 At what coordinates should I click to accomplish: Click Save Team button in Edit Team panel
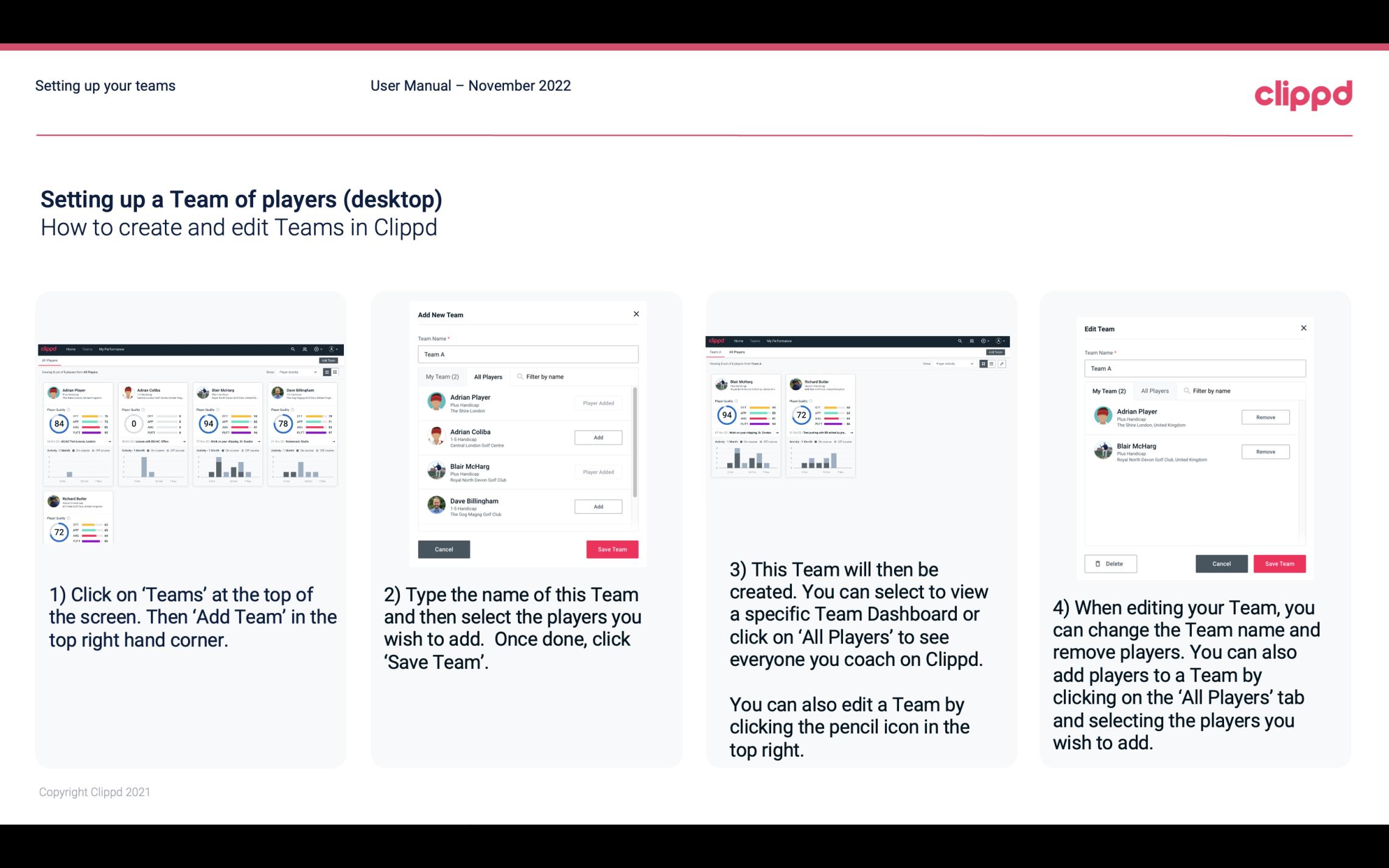coord(1280,563)
